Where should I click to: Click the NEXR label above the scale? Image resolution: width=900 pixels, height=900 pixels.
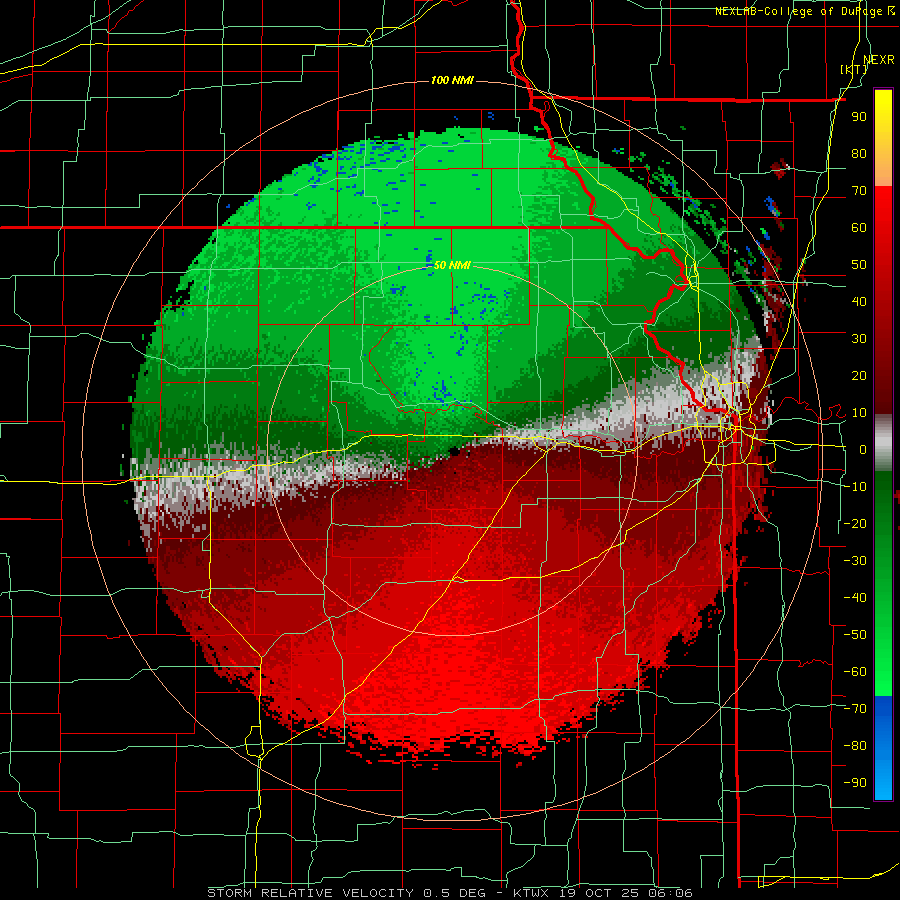pos(879,60)
